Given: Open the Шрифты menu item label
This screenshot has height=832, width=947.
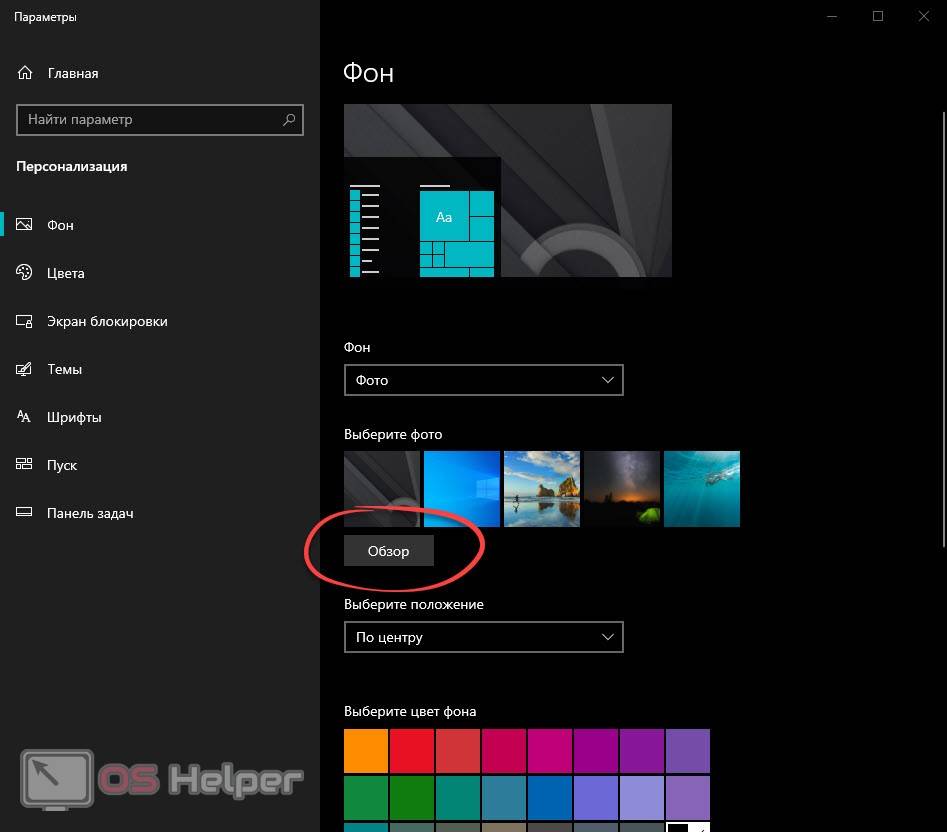Looking at the screenshot, I should 74,417.
